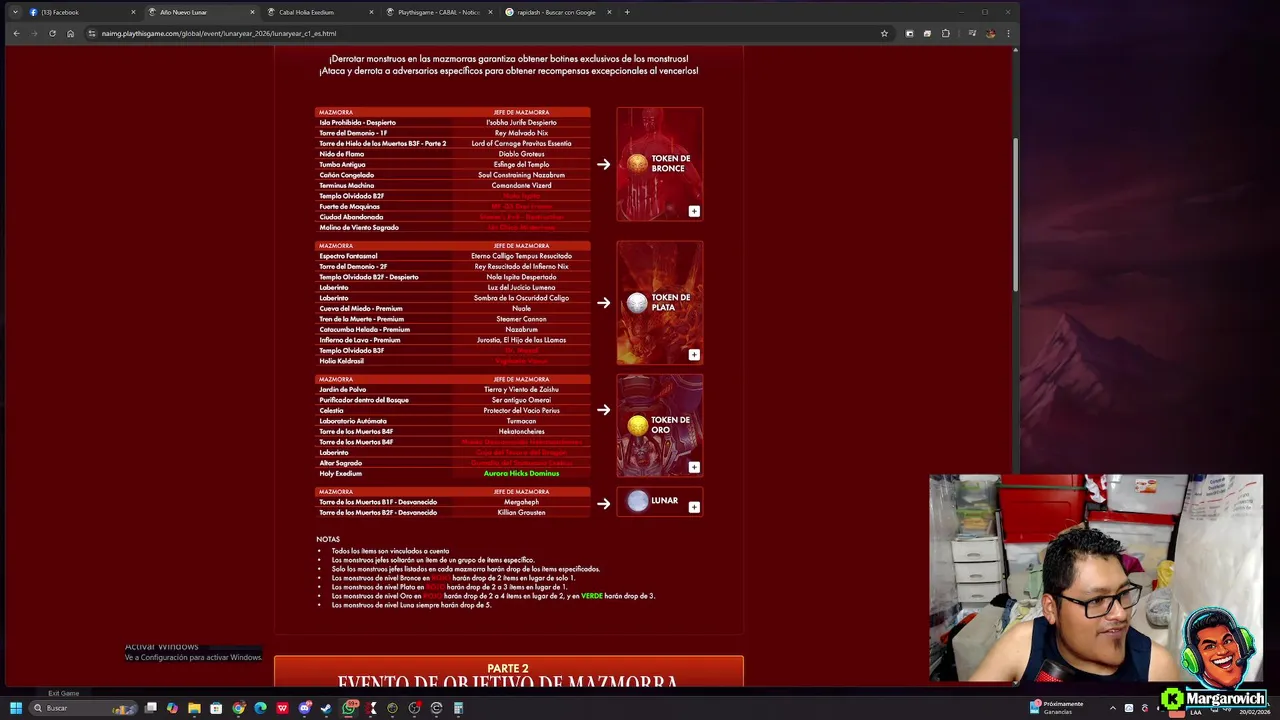
Task: Select the Steamer Cannon boss name
Action: click(x=521, y=319)
